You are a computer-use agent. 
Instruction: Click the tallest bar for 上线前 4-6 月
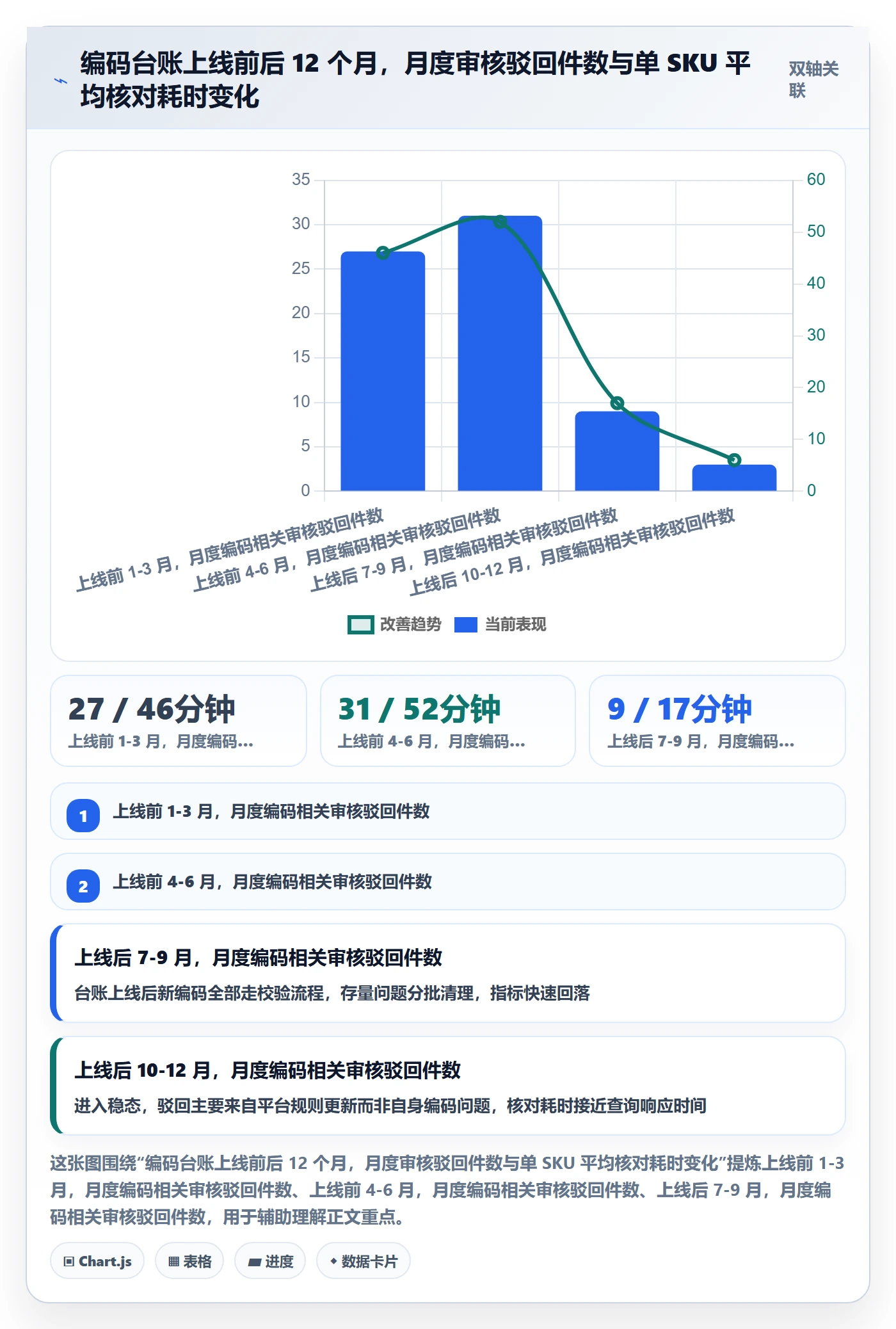click(x=500, y=353)
